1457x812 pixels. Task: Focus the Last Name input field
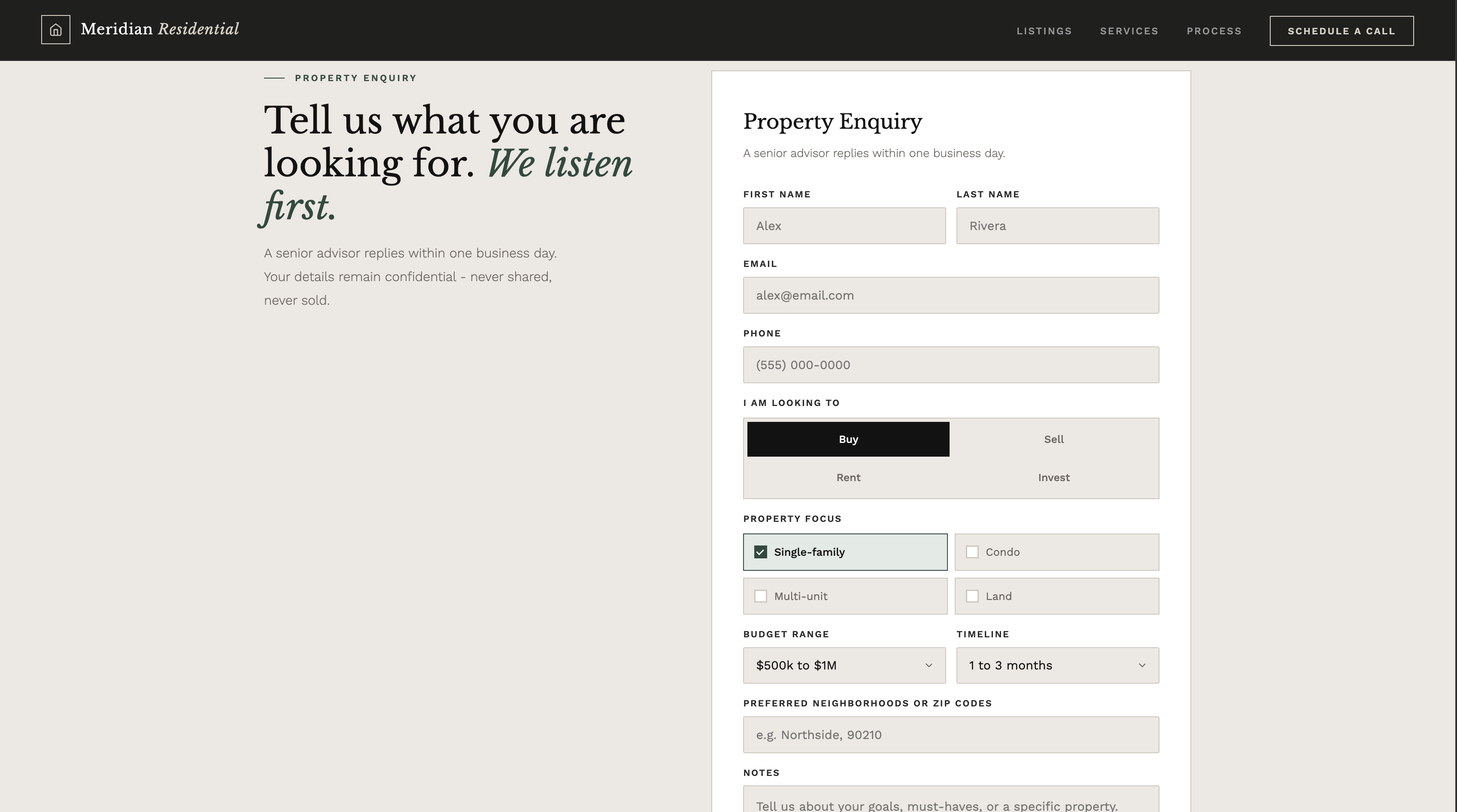[1057, 226]
